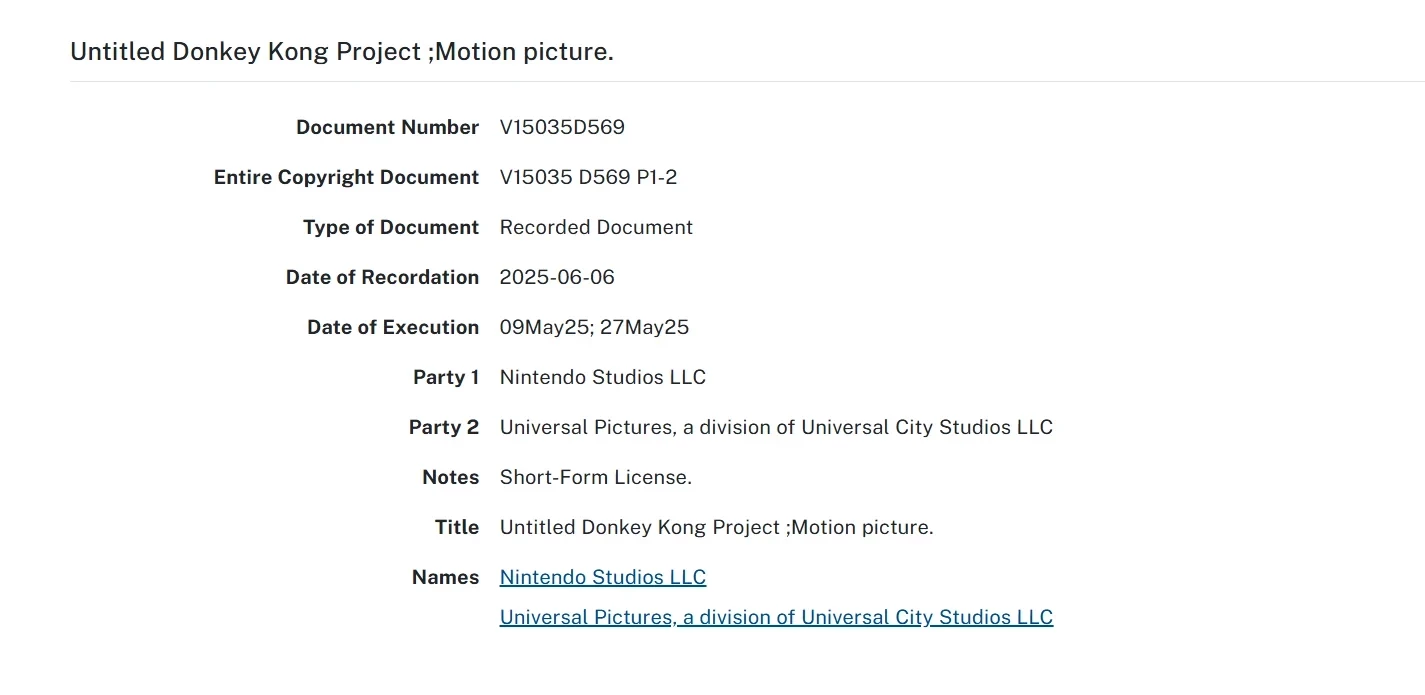Click the Date of Recordation label
This screenshot has width=1425, height=695.
coord(382,277)
